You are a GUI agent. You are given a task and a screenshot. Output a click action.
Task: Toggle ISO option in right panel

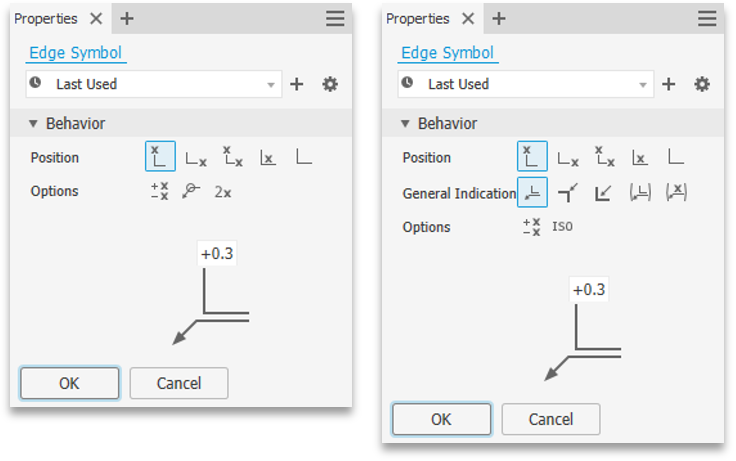[x=562, y=226]
